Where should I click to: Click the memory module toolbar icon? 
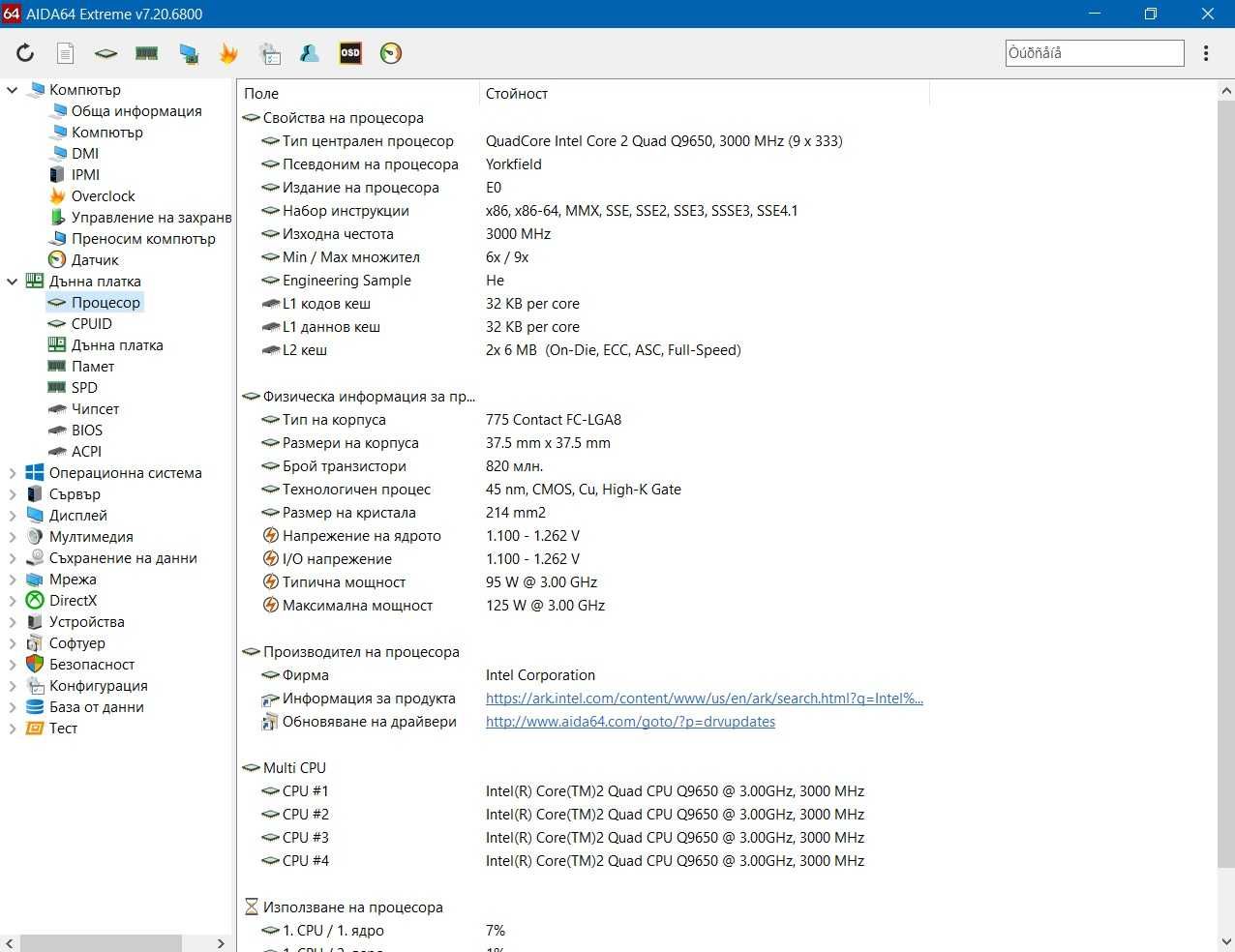click(x=147, y=53)
